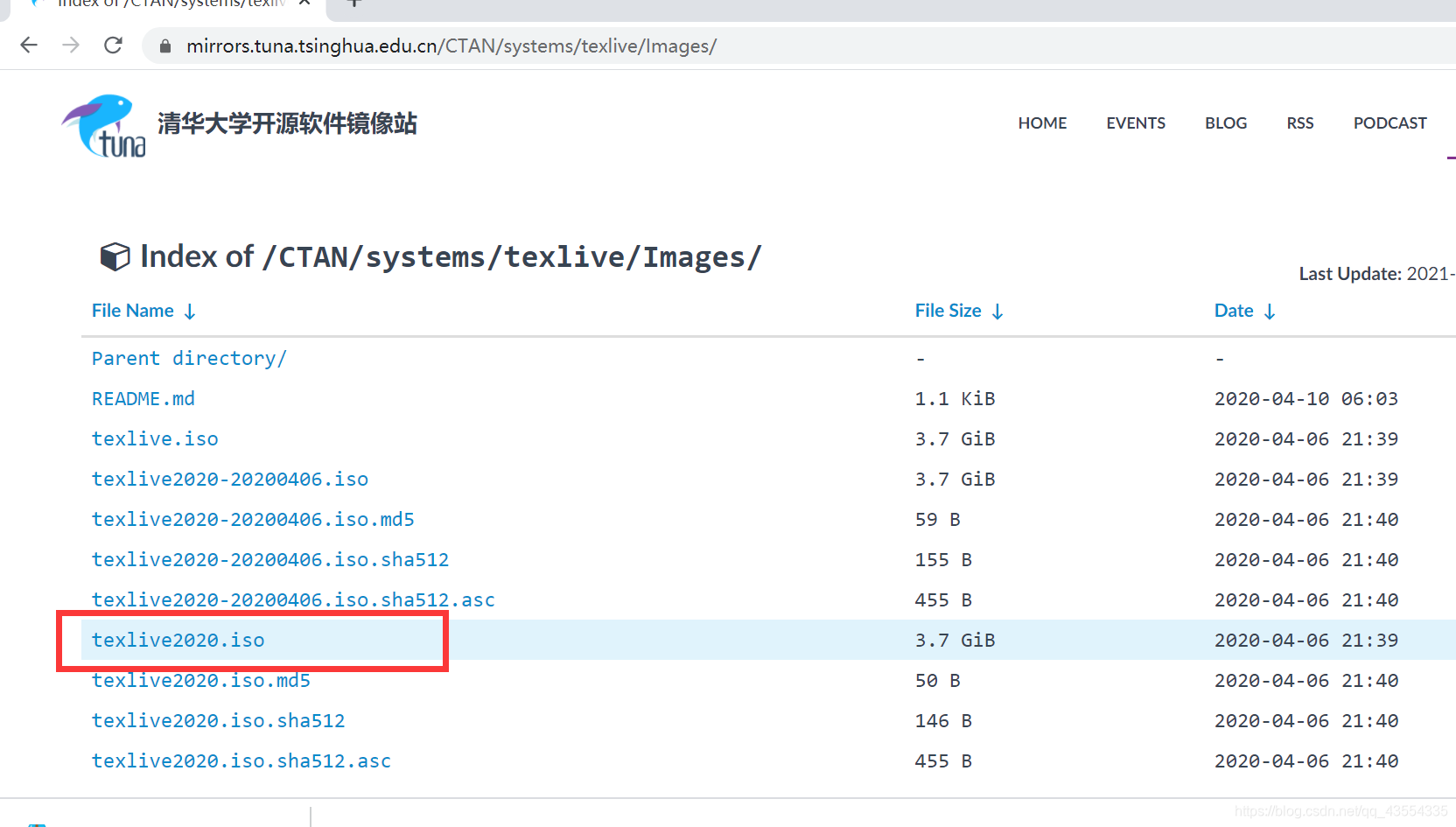Open texlive2020.iso.sha512 checksum file

(219, 721)
